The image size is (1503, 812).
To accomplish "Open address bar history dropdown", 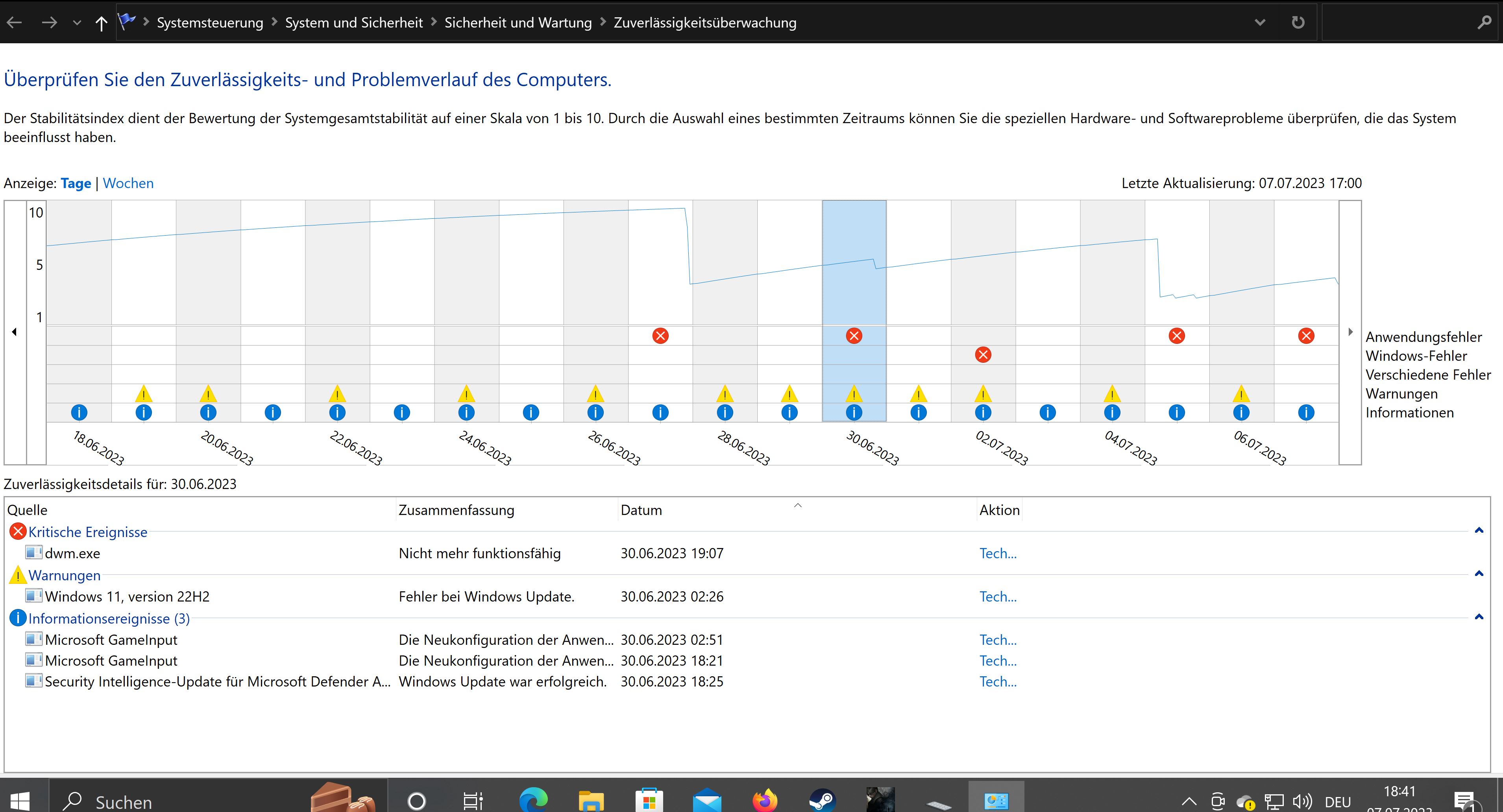I will coord(1260,23).
